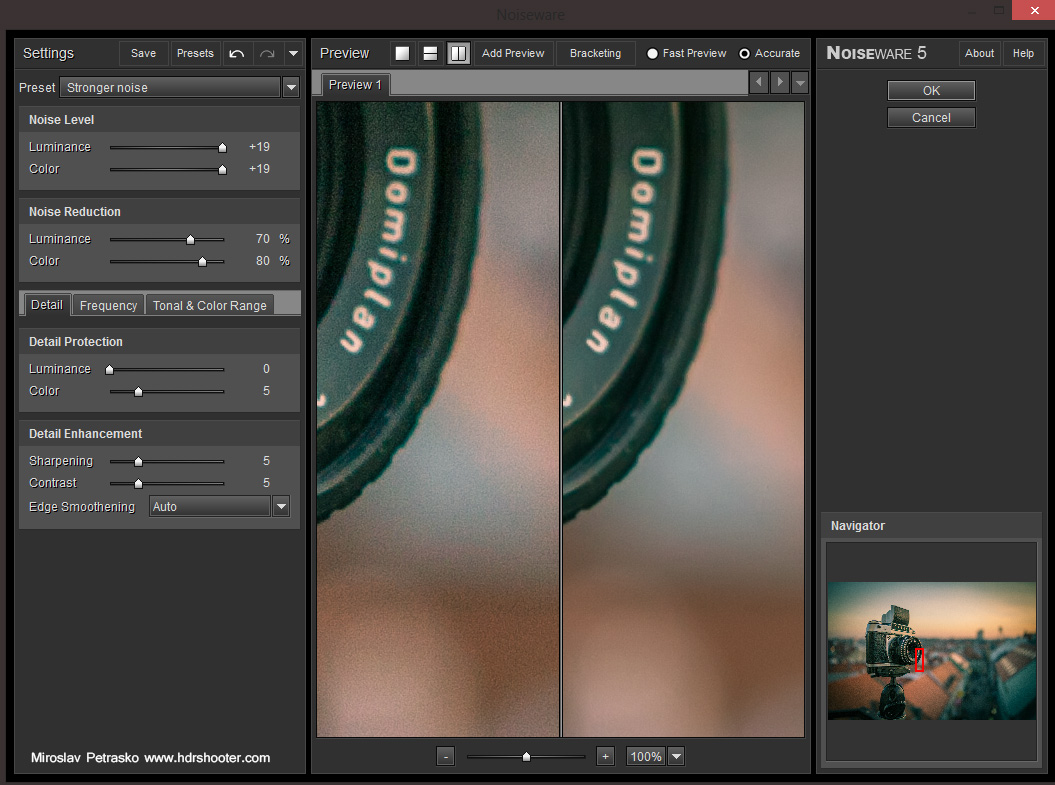Click the Noise Reduction Luminance slider handle
The image size is (1055, 785).
click(x=190, y=240)
